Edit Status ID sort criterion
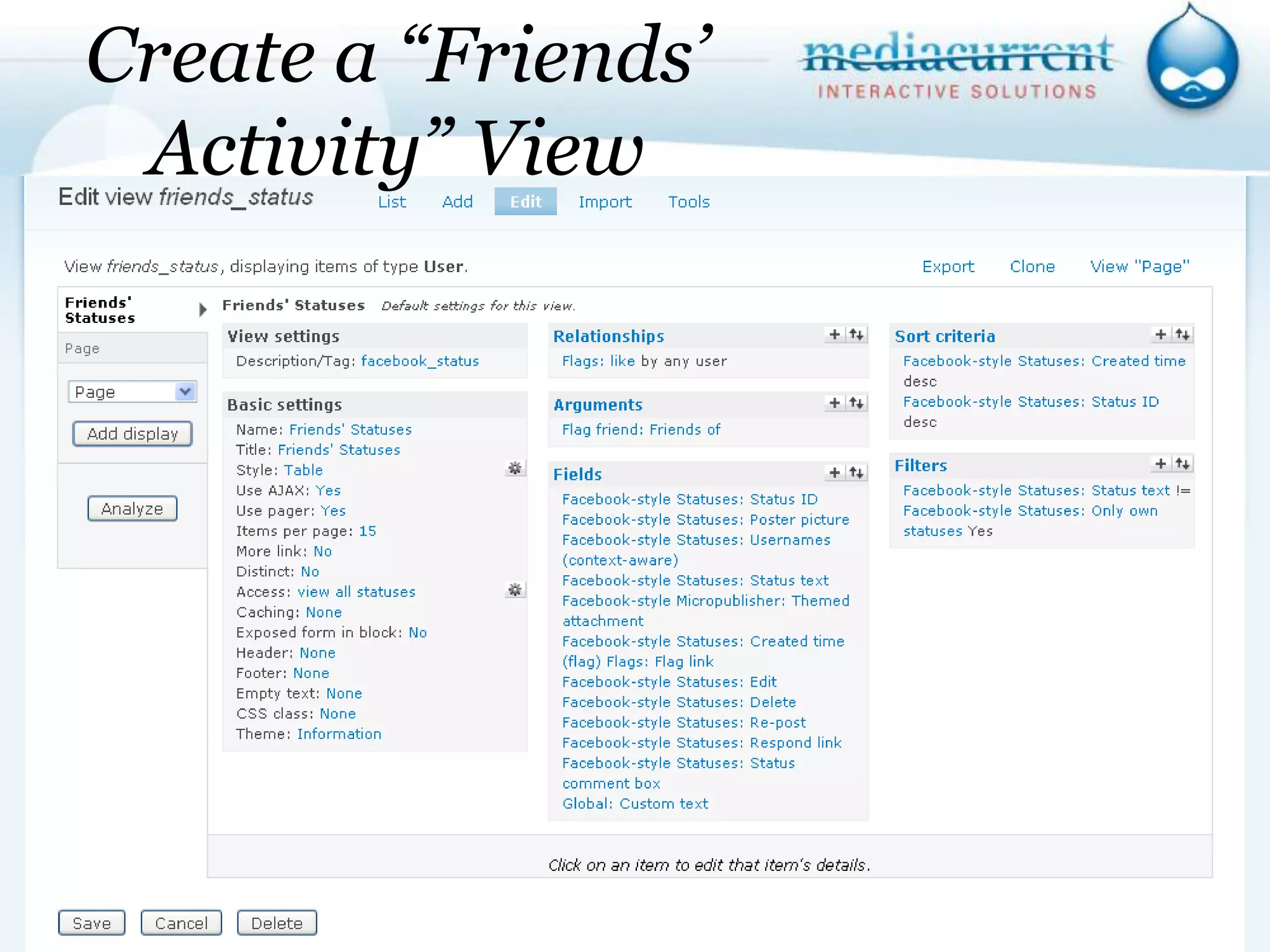This screenshot has width=1270, height=952. pyautogui.click(x=1031, y=402)
